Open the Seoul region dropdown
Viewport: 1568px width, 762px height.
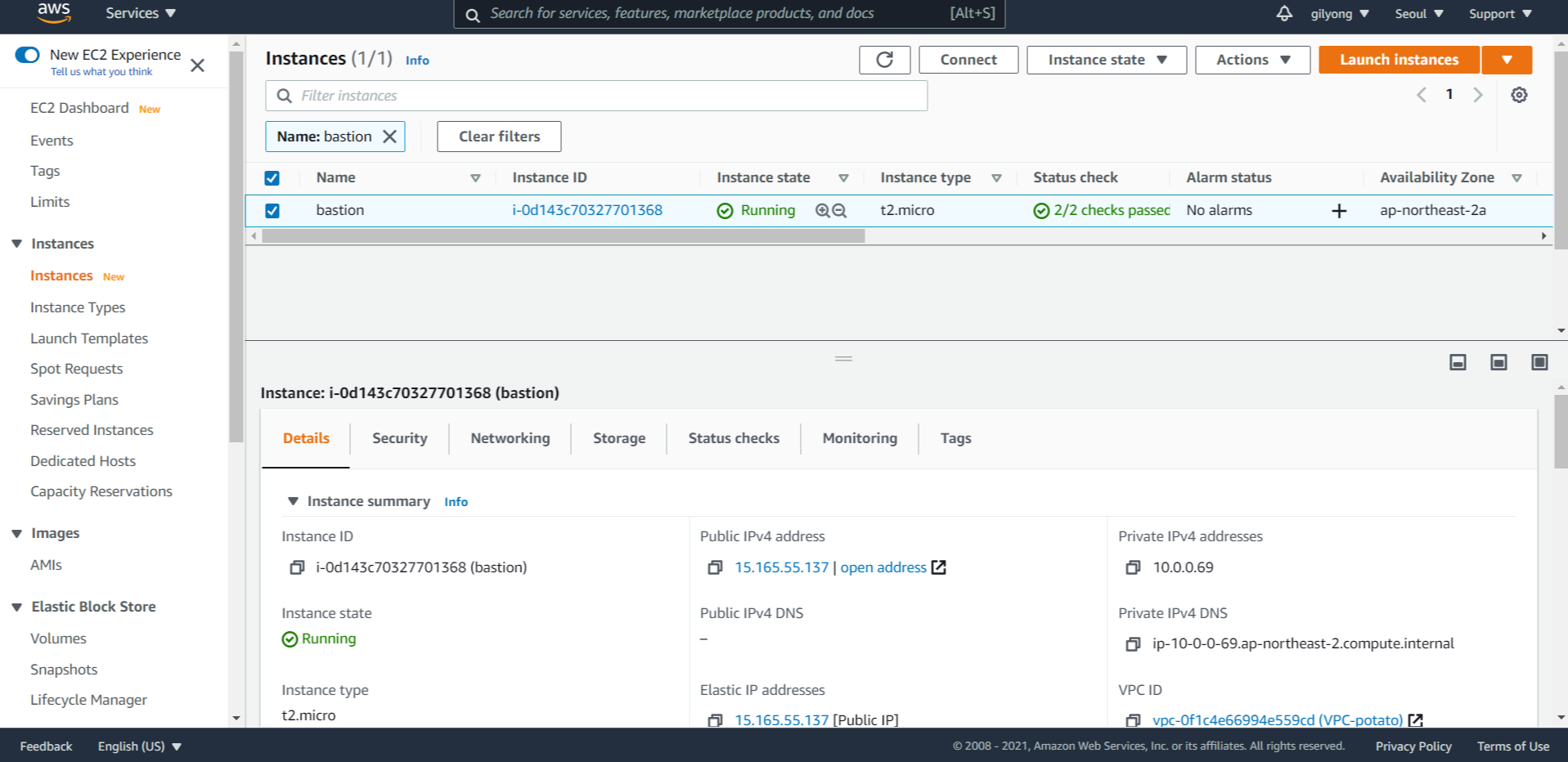click(x=1419, y=14)
